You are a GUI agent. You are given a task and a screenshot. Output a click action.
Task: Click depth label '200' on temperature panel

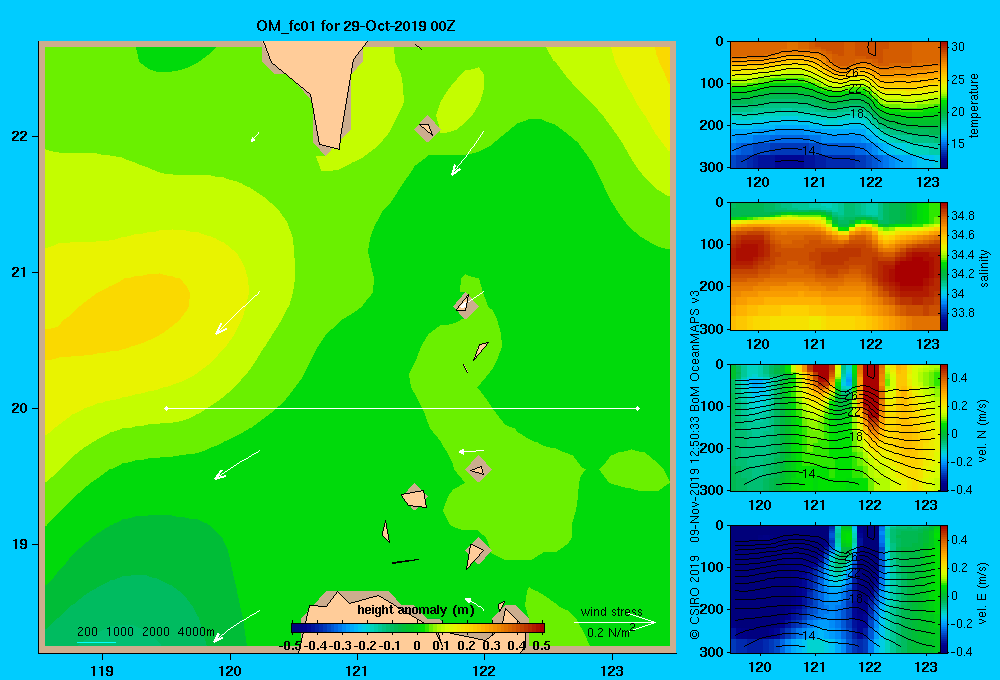711,125
